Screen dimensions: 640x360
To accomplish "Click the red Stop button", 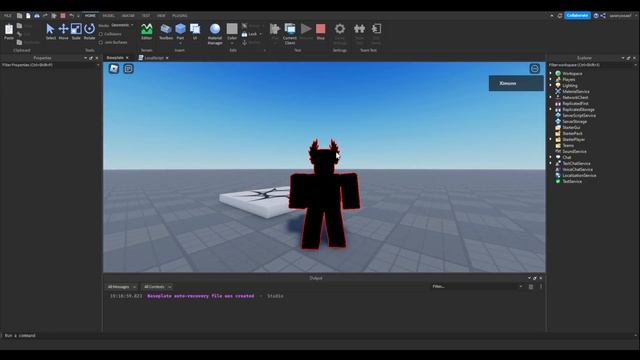I will [320, 31].
